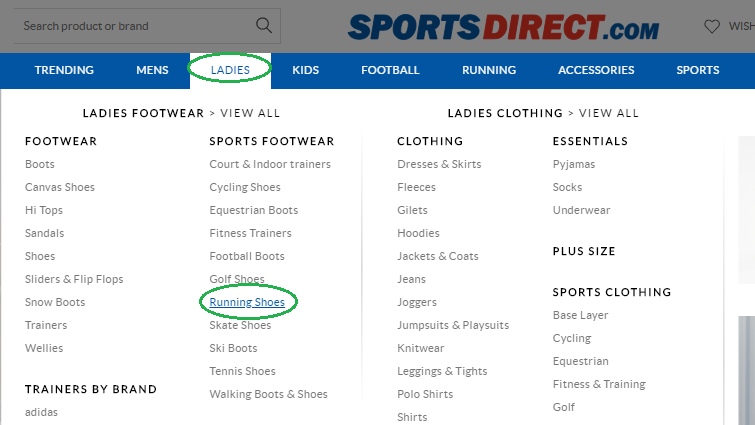755x425 pixels.
Task: Open Fitness Trainers
Action: pos(250,233)
